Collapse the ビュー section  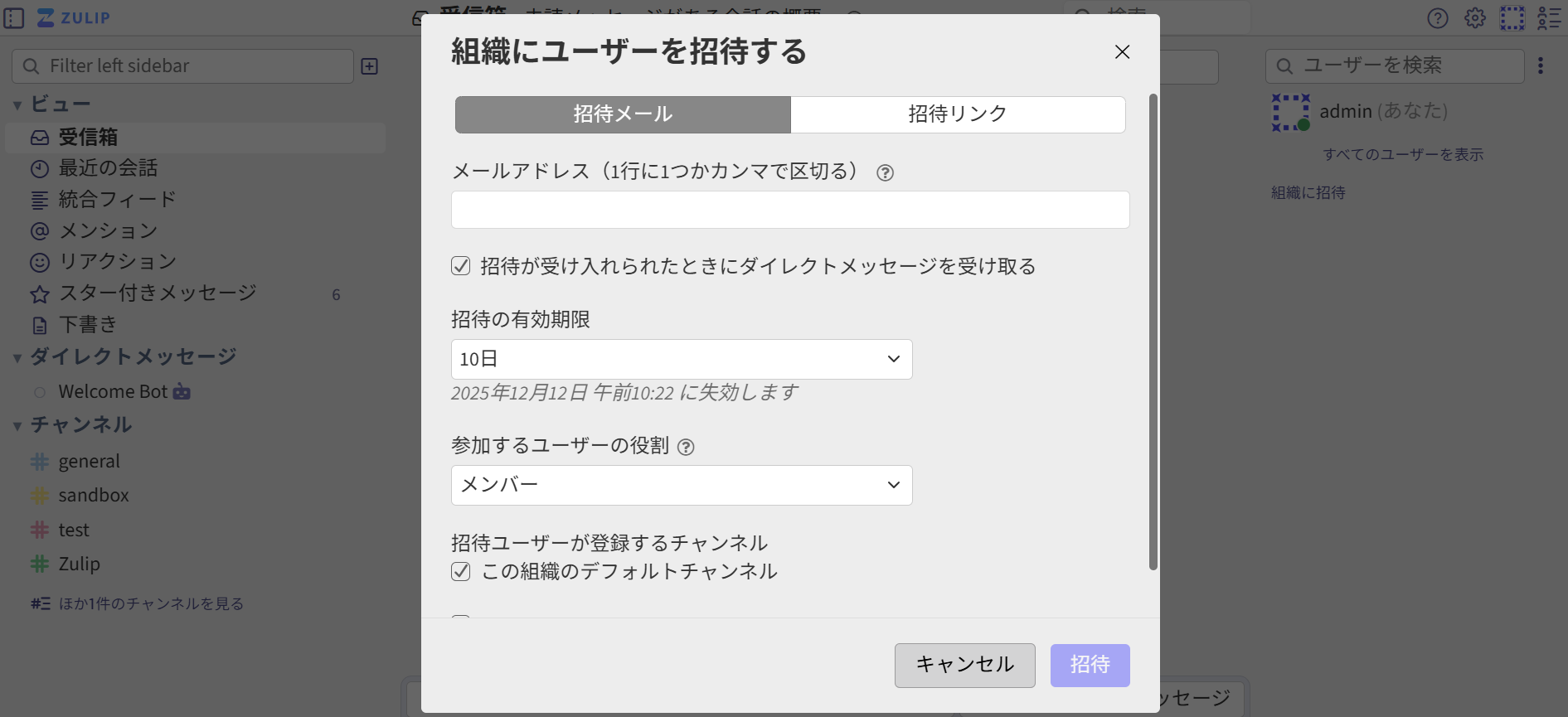click(x=17, y=103)
